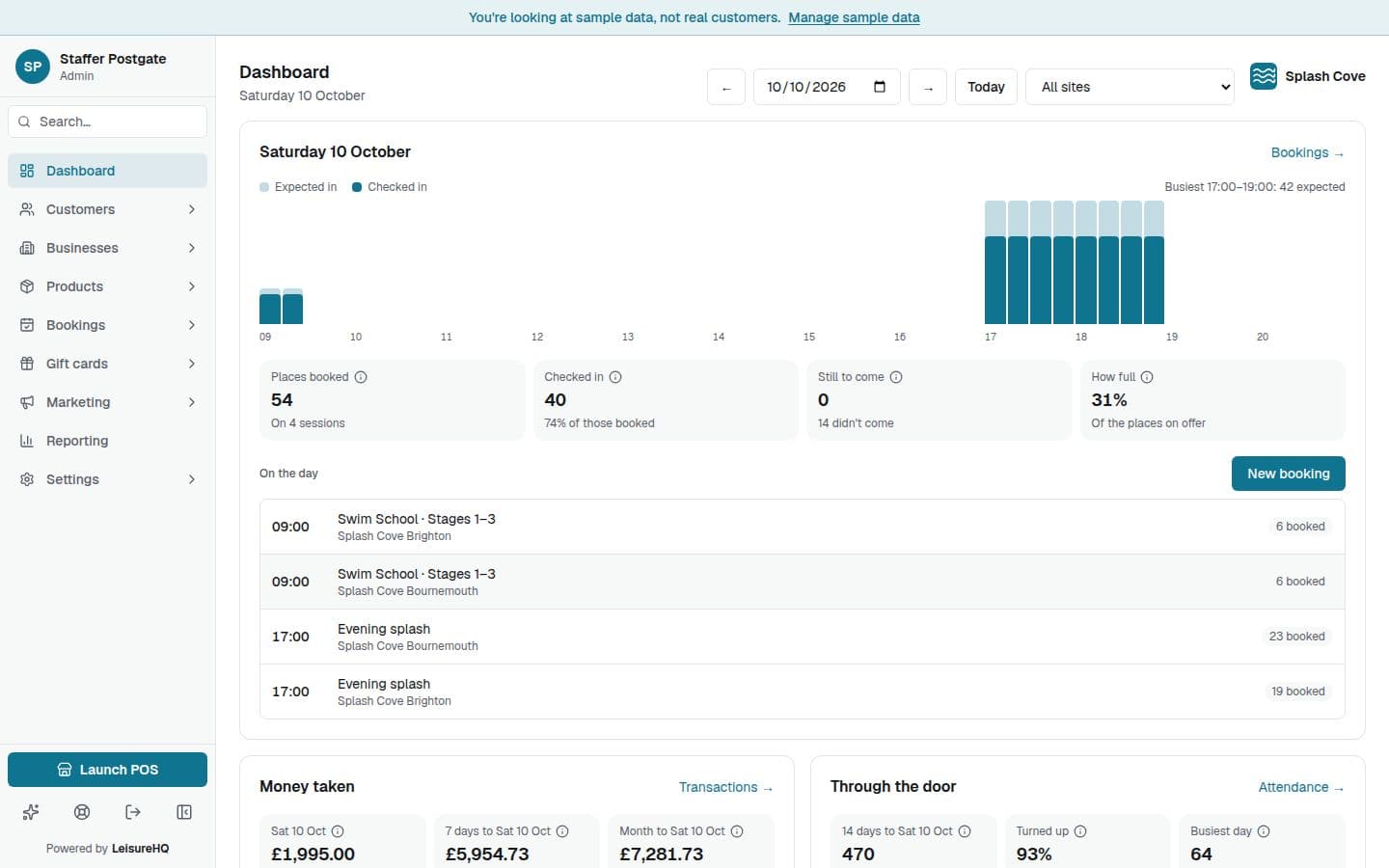
Task: Click the Search input field
Action: (x=107, y=122)
